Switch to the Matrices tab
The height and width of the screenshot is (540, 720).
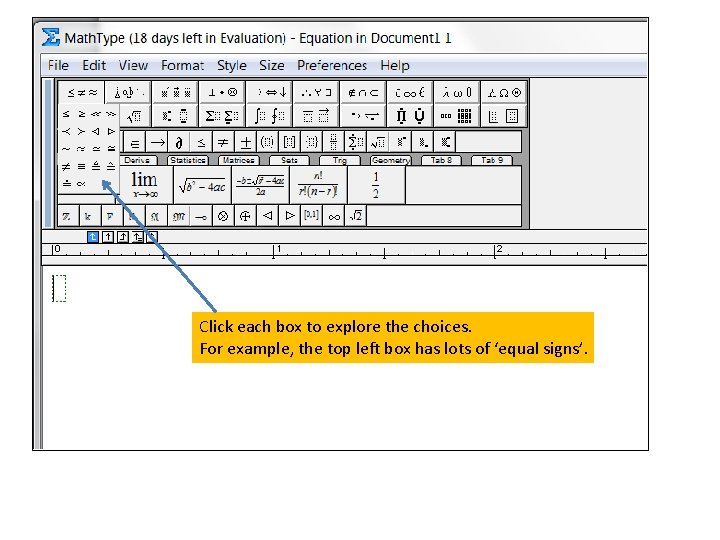[x=238, y=160]
